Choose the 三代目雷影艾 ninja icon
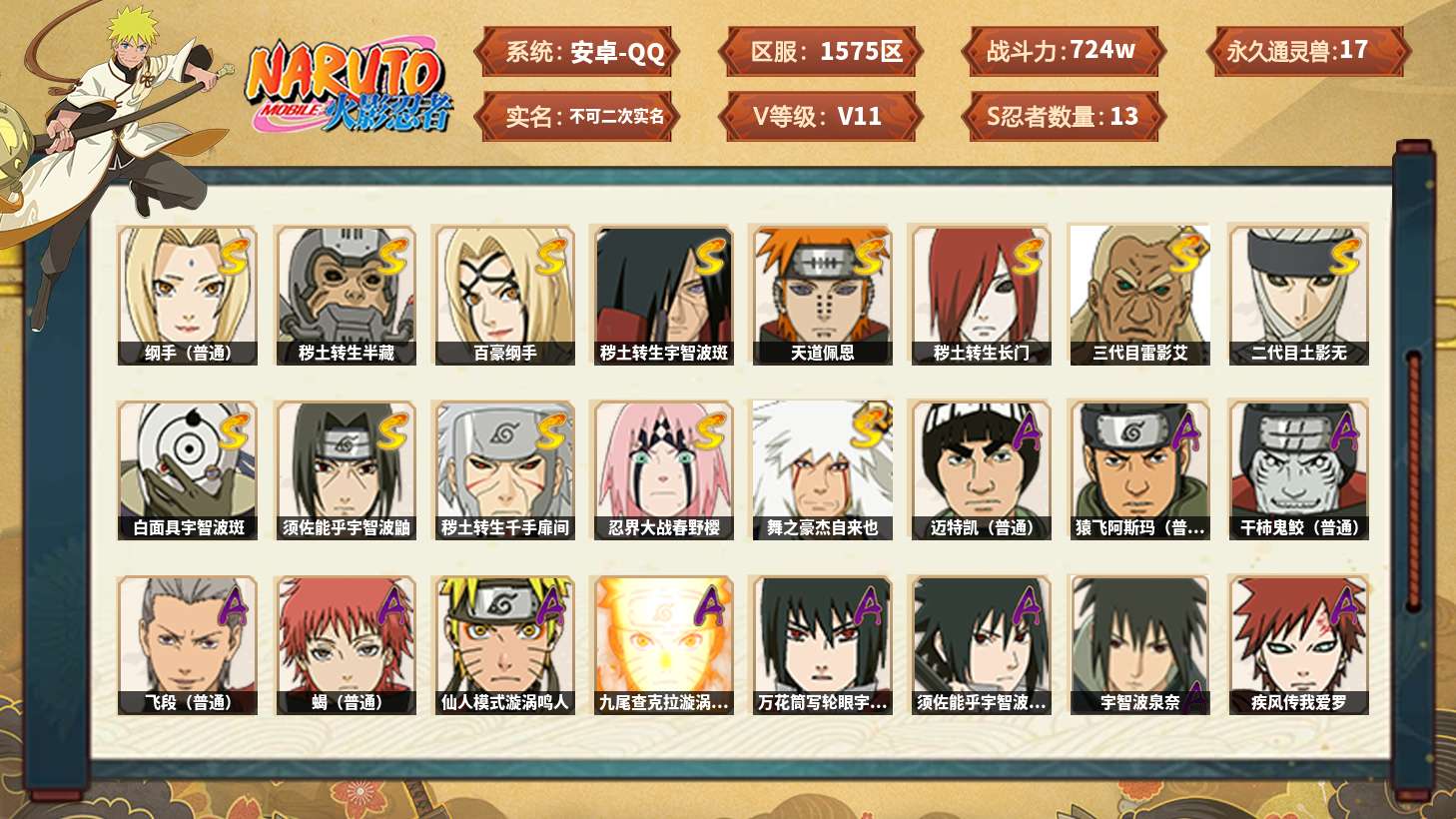The width and height of the screenshot is (1456, 819). click(x=1139, y=296)
